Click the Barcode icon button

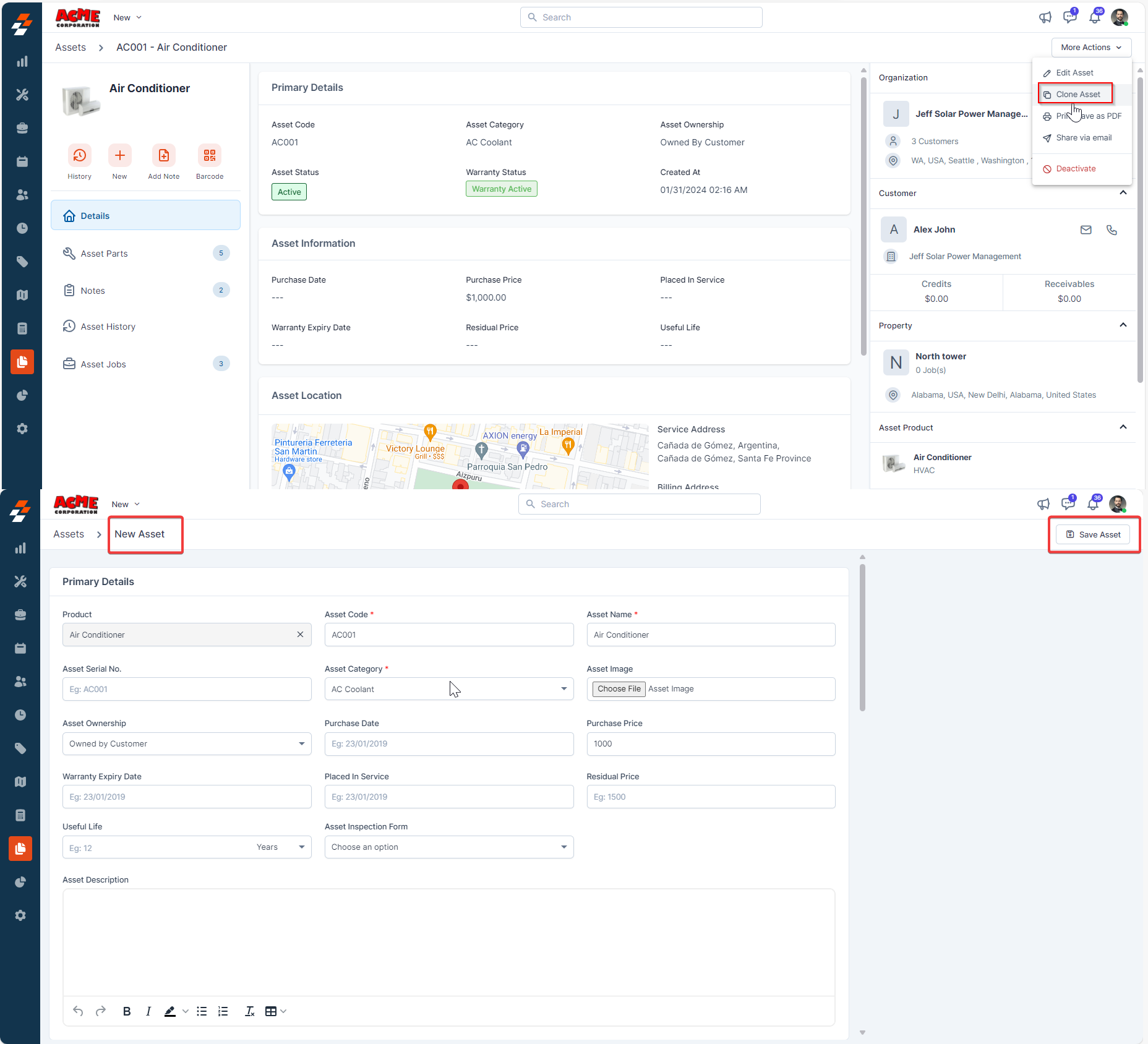[x=209, y=155]
